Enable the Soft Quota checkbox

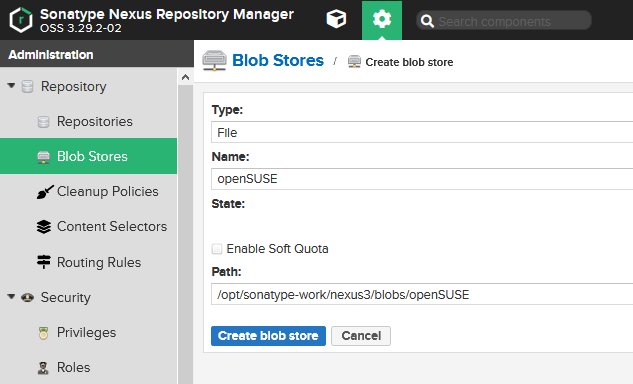pos(217,249)
